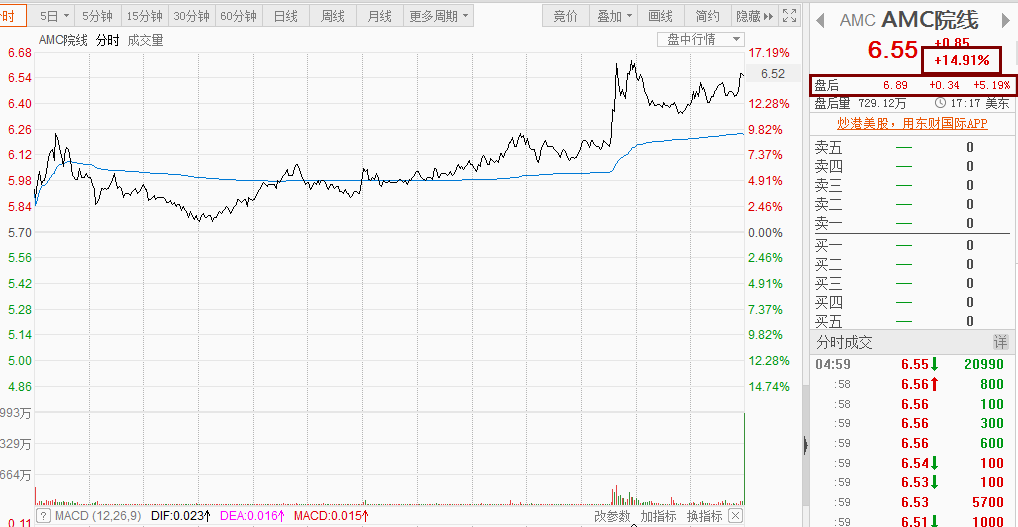Screen dimensions: 1018x527
Task: Expand the 更多周期 dropdown
Action: click(438, 16)
